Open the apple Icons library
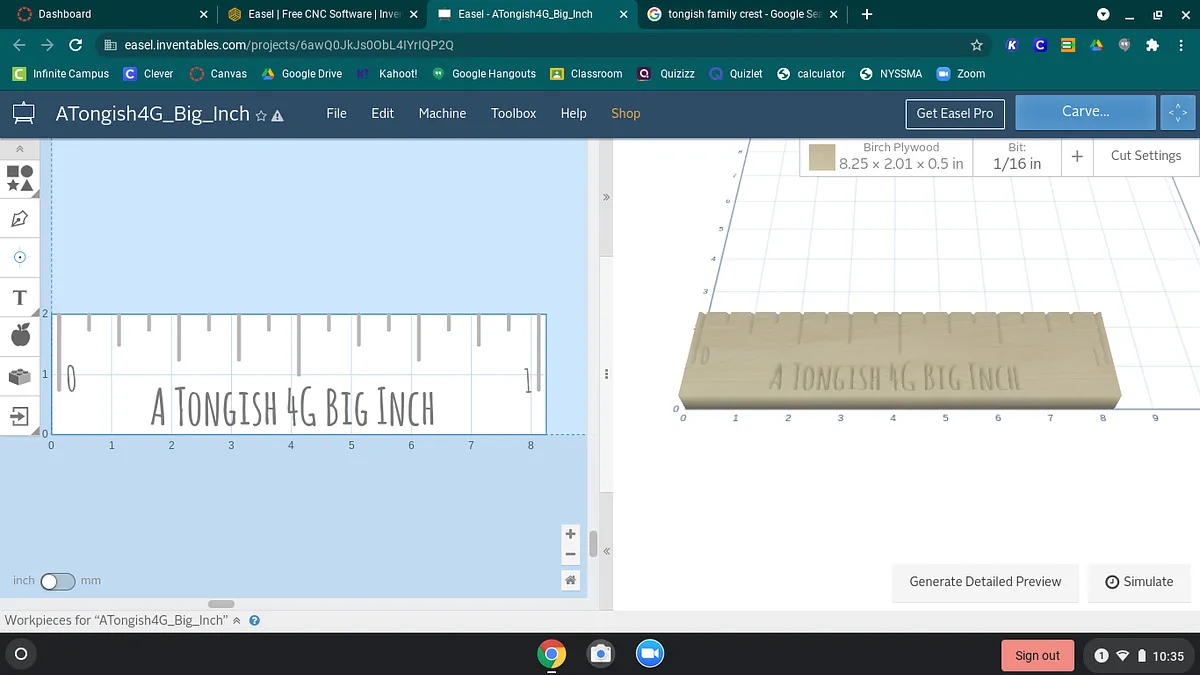 tap(20, 336)
